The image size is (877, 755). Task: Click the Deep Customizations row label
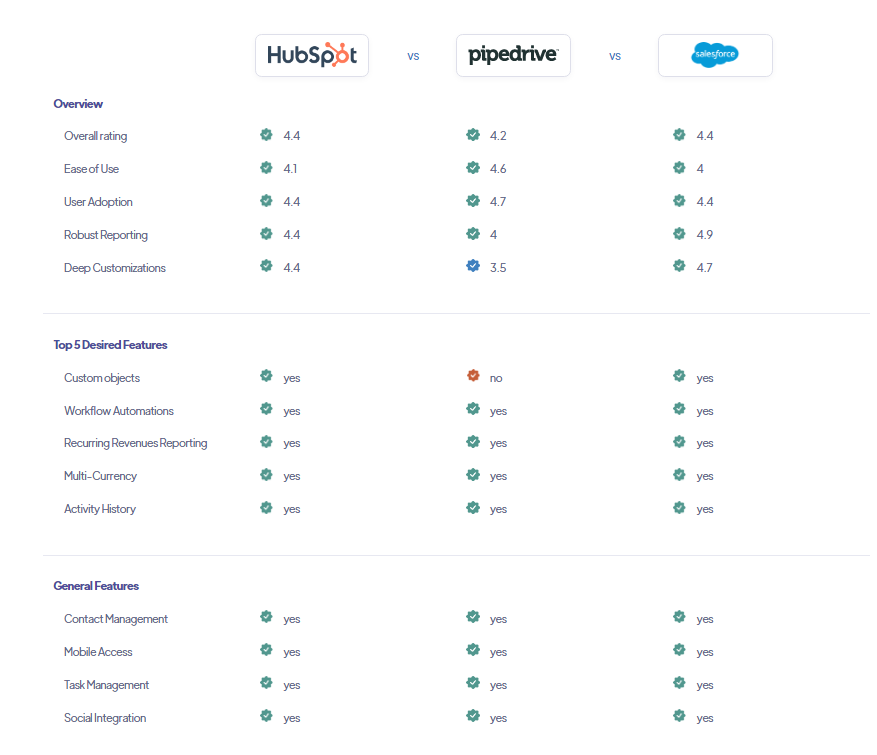[x=115, y=268]
